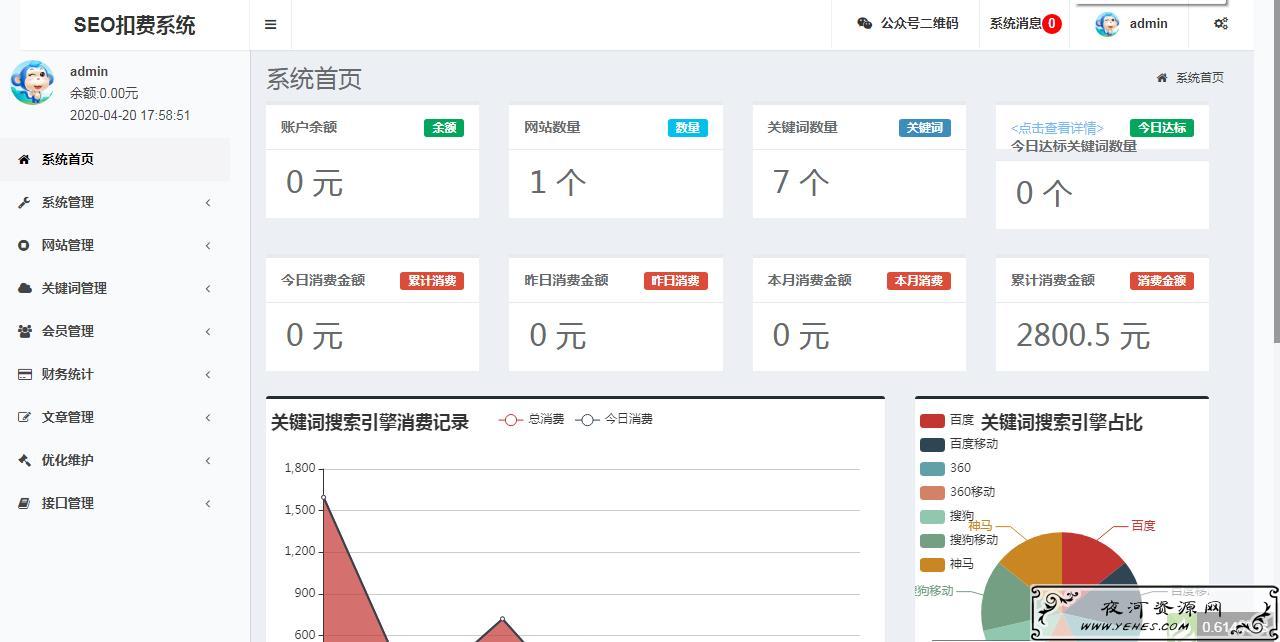Expand 网站管理 submenu chevron
This screenshot has width=1280, height=642.
[x=208, y=246]
